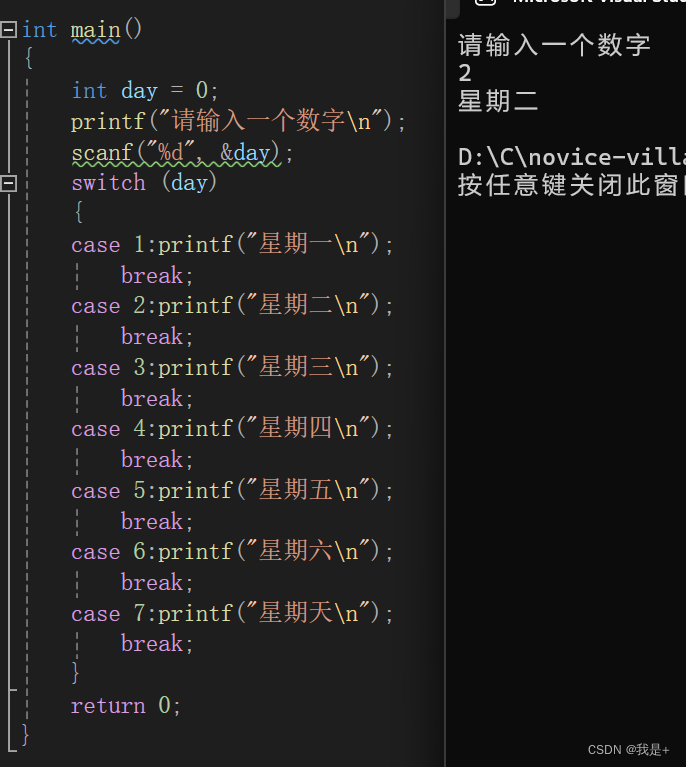This screenshot has width=686, height=767.
Task: Click console message 按任意键关闭此窗
Action: [572, 186]
